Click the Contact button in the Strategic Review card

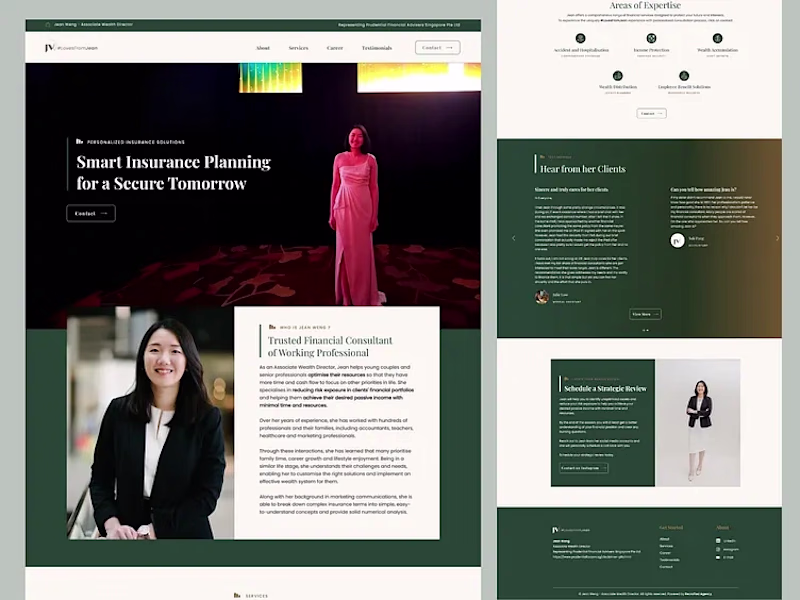click(584, 468)
